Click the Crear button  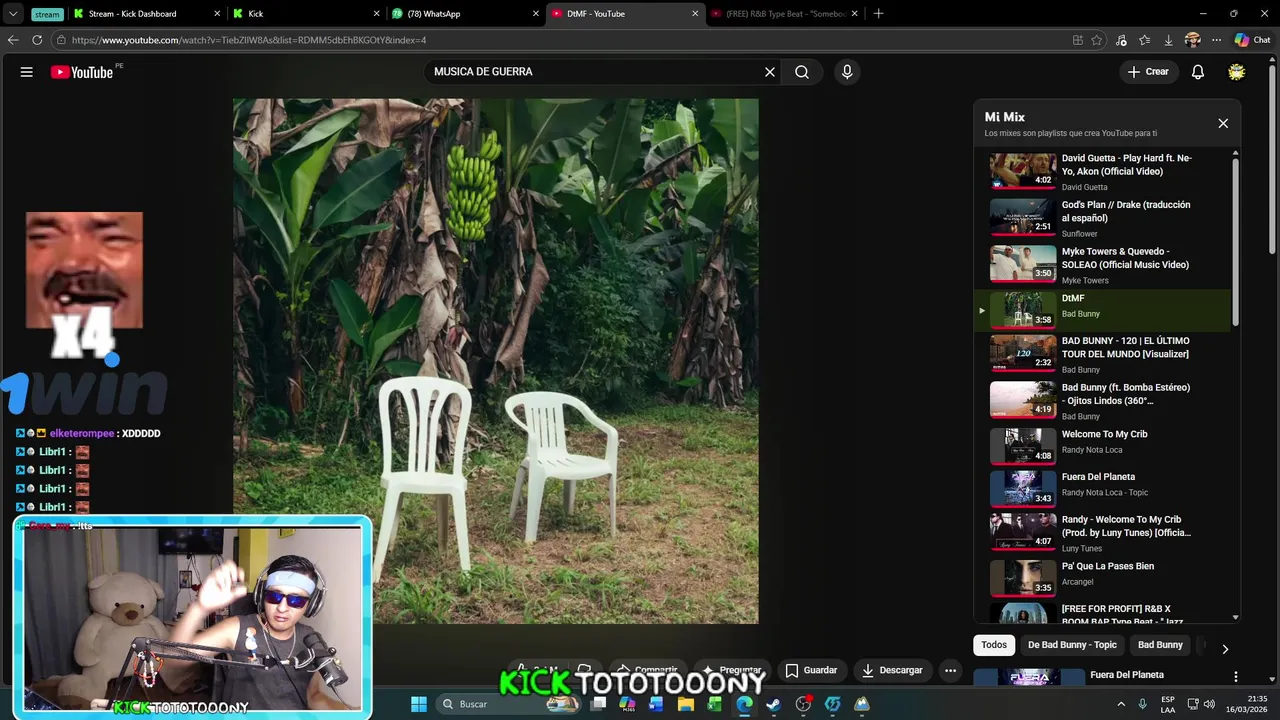click(1148, 72)
